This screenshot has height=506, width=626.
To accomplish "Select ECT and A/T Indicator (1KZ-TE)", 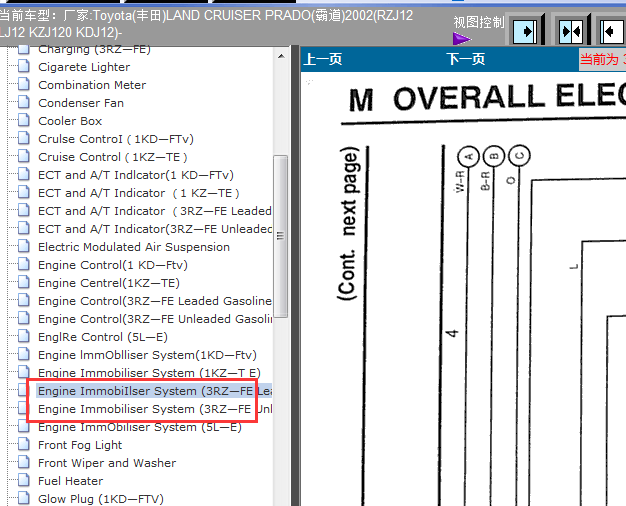I will pos(139,193).
